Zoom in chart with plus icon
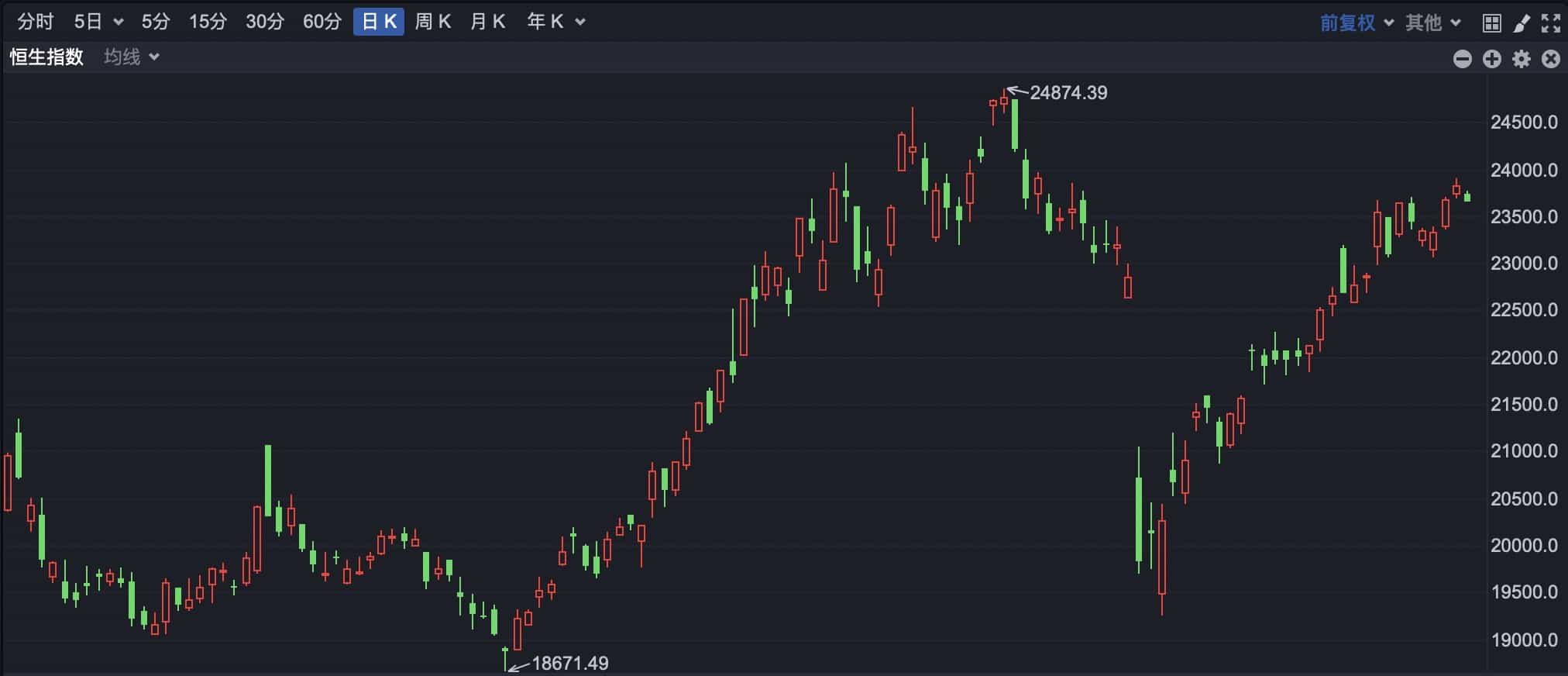Image resolution: width=1568 pixels, height=676 pixels. click(x=1491, y=59)
